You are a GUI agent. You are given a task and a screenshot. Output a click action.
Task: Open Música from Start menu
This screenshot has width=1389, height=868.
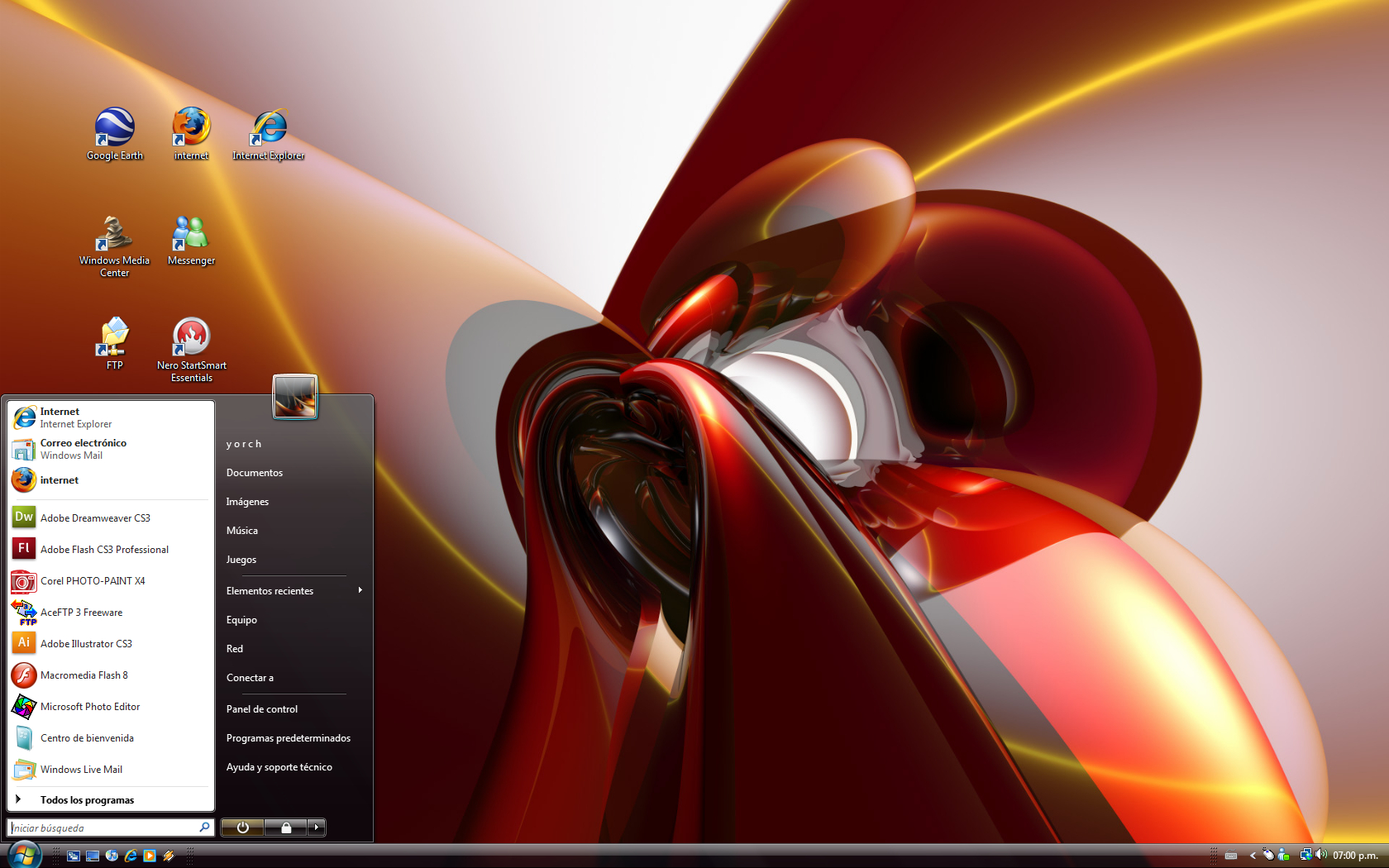pyautogui.click(x=242, y=531)
